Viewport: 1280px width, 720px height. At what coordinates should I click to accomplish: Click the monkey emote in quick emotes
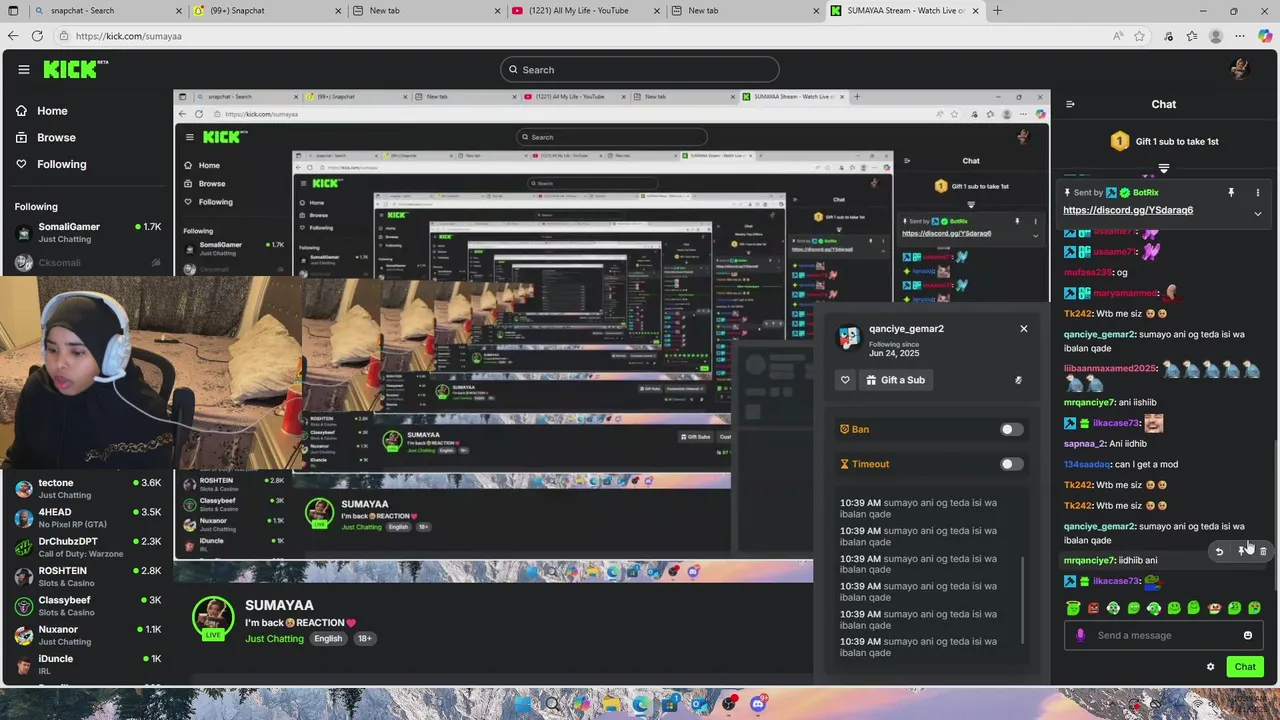tap(1214, 608)
